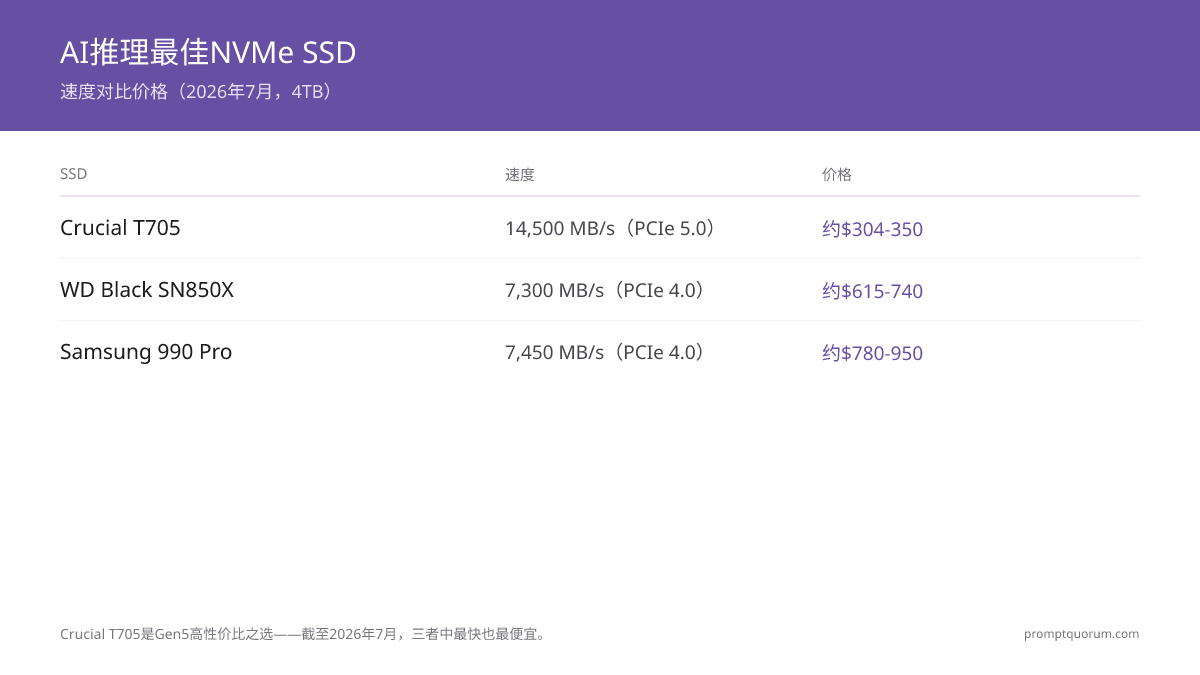Click the "SSD" column header

click(x=74, y=174)
